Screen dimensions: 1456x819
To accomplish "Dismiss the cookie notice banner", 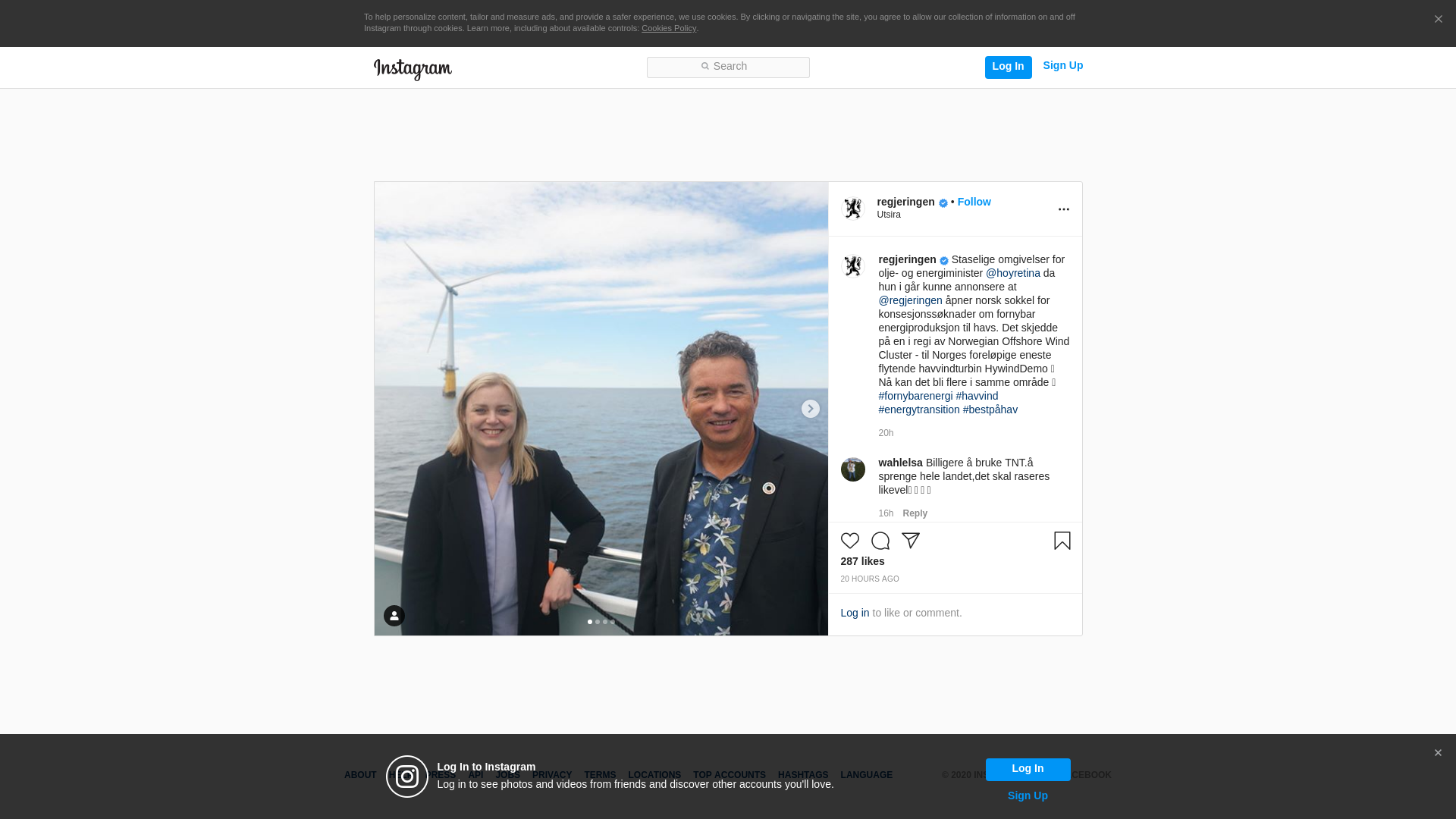I will click(1438, 20).
